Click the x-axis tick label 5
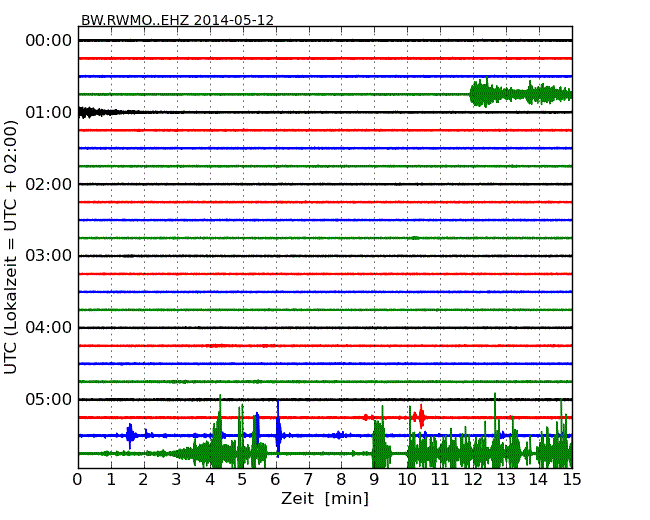650x520 pixels. 243,480
